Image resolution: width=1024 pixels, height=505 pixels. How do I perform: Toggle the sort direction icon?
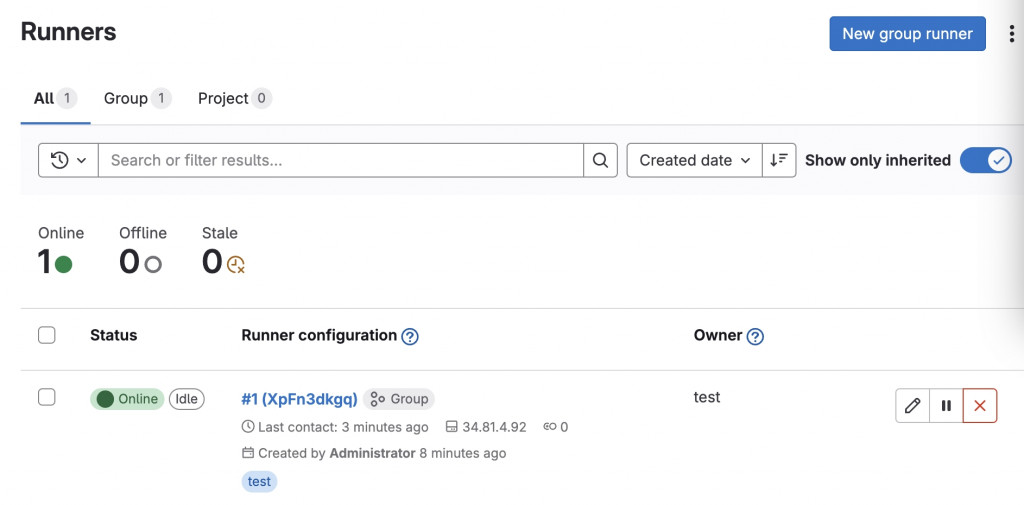(779, 160)
